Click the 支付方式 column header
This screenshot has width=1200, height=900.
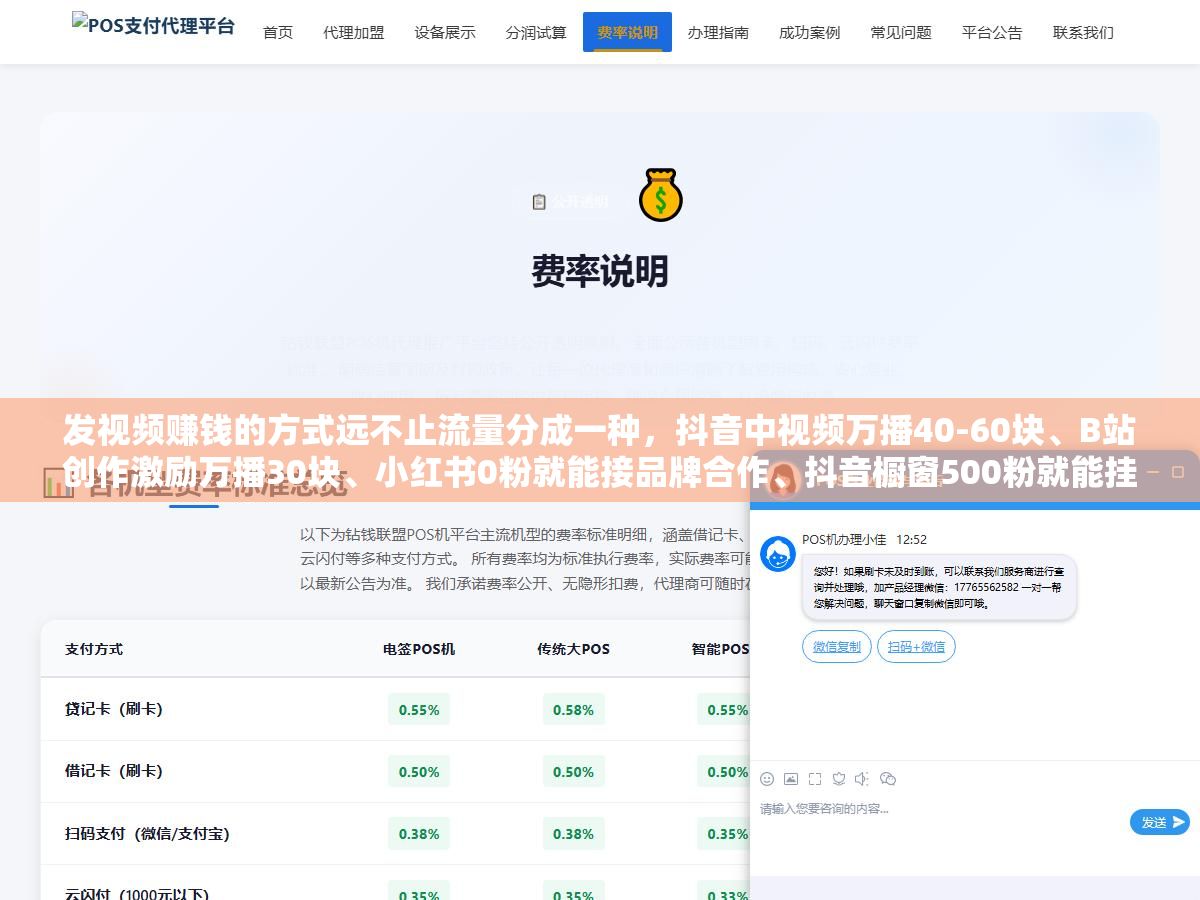tap(94, 649)
